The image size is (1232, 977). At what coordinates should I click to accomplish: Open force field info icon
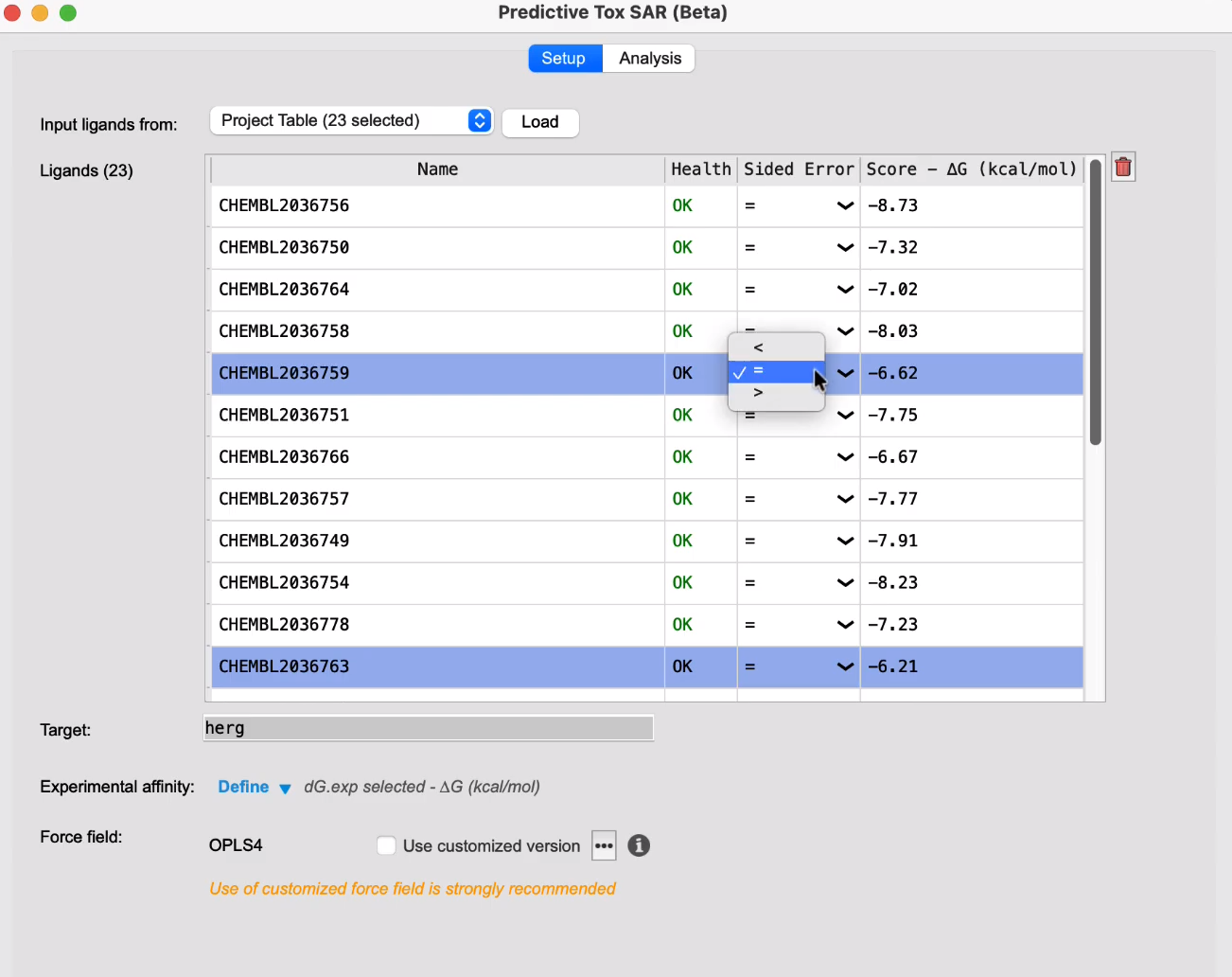click(639, 845)
